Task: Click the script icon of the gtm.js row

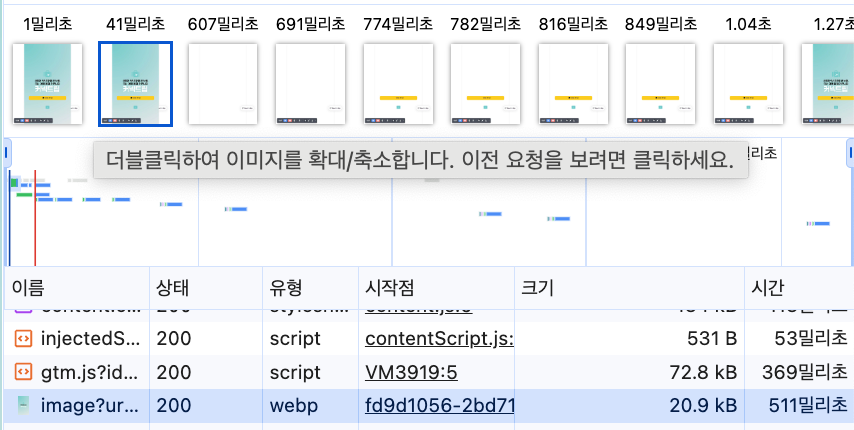Action: pos(23,372)
